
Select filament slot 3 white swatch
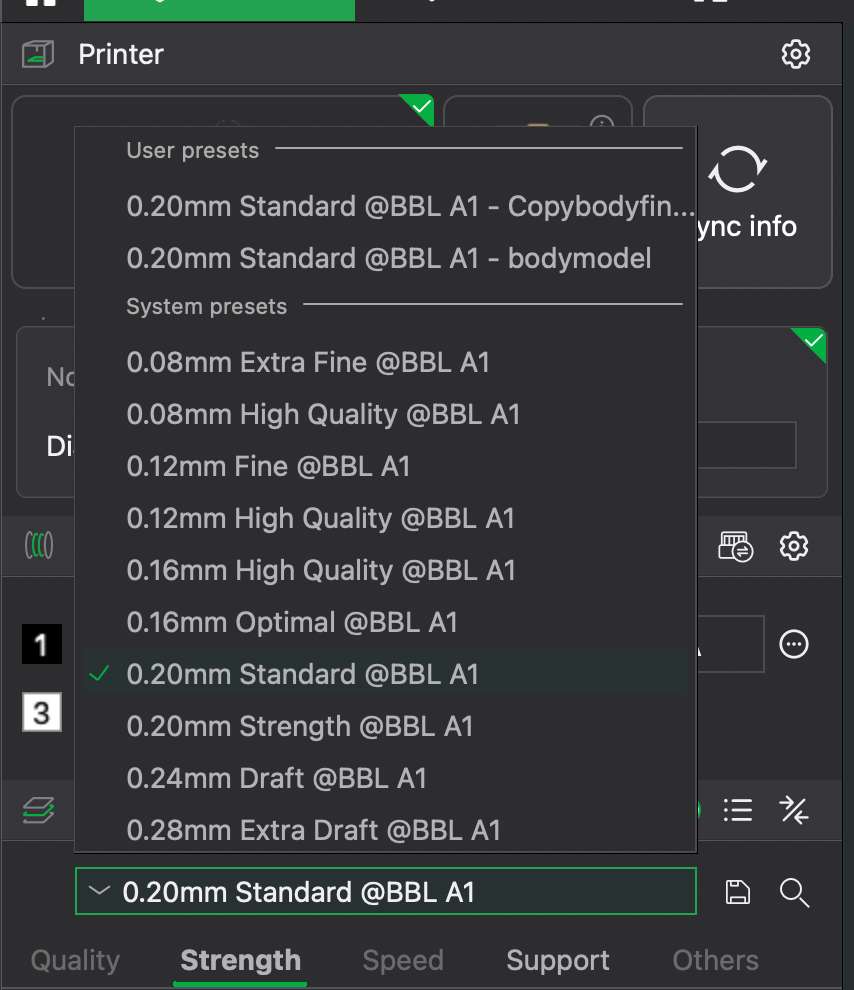41,713
